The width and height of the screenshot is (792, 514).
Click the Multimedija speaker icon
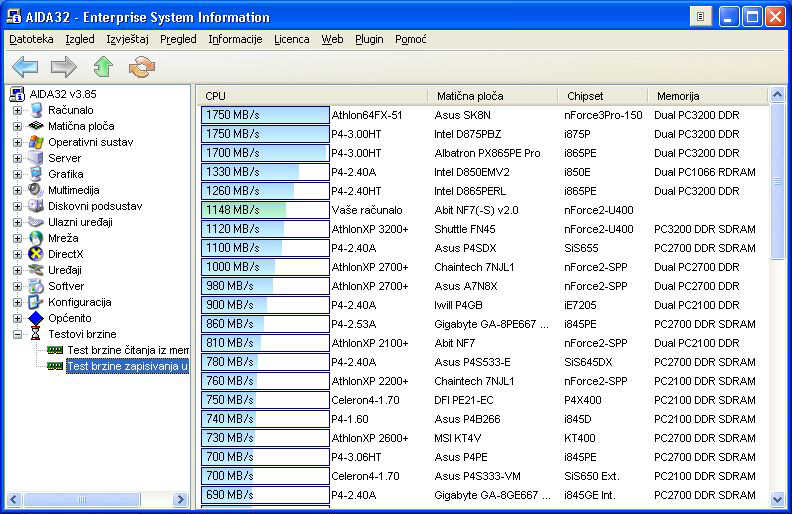37,190
